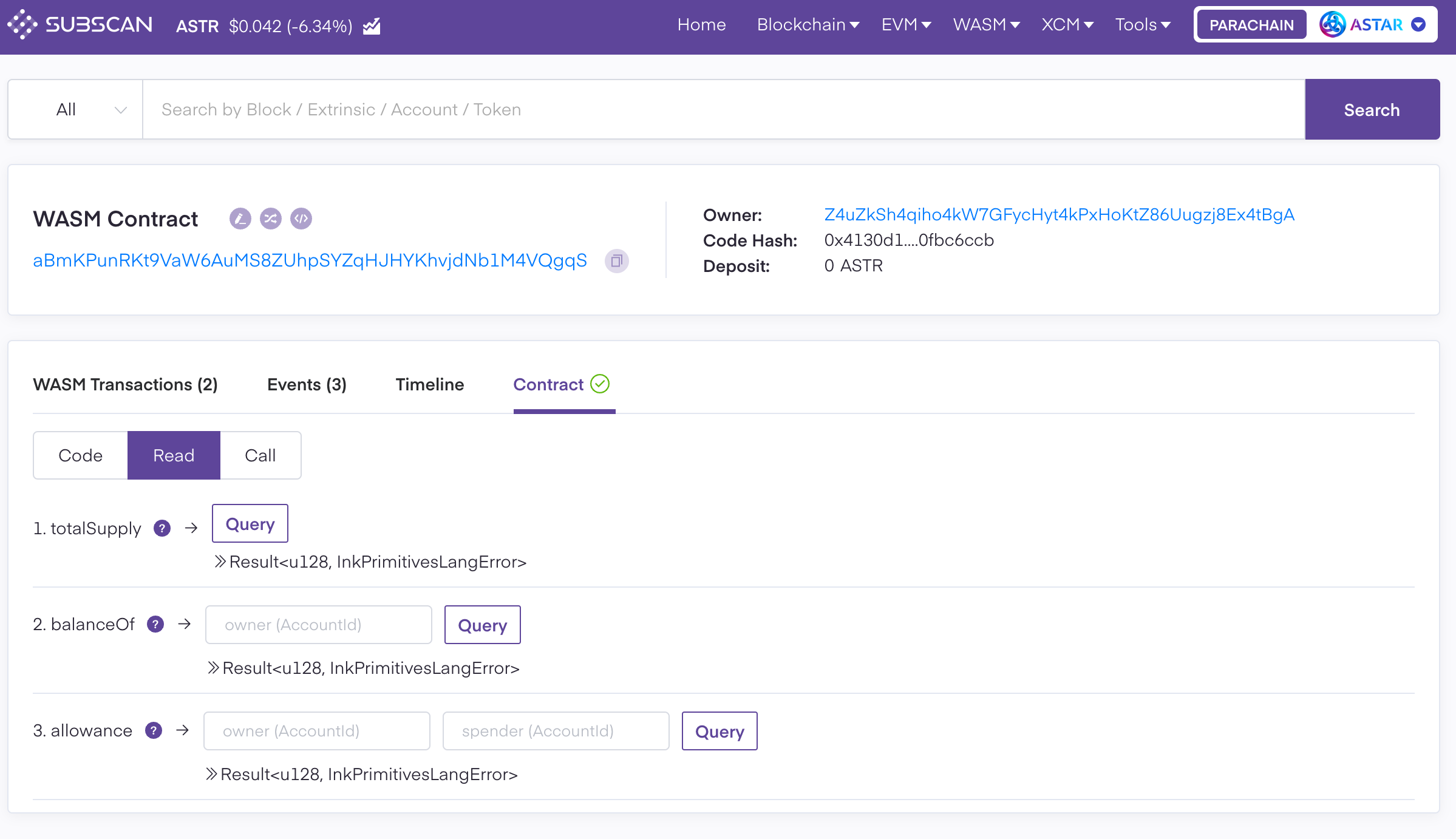
Task: Switch to the Code view toggle
Action: (x=80, y=455)
